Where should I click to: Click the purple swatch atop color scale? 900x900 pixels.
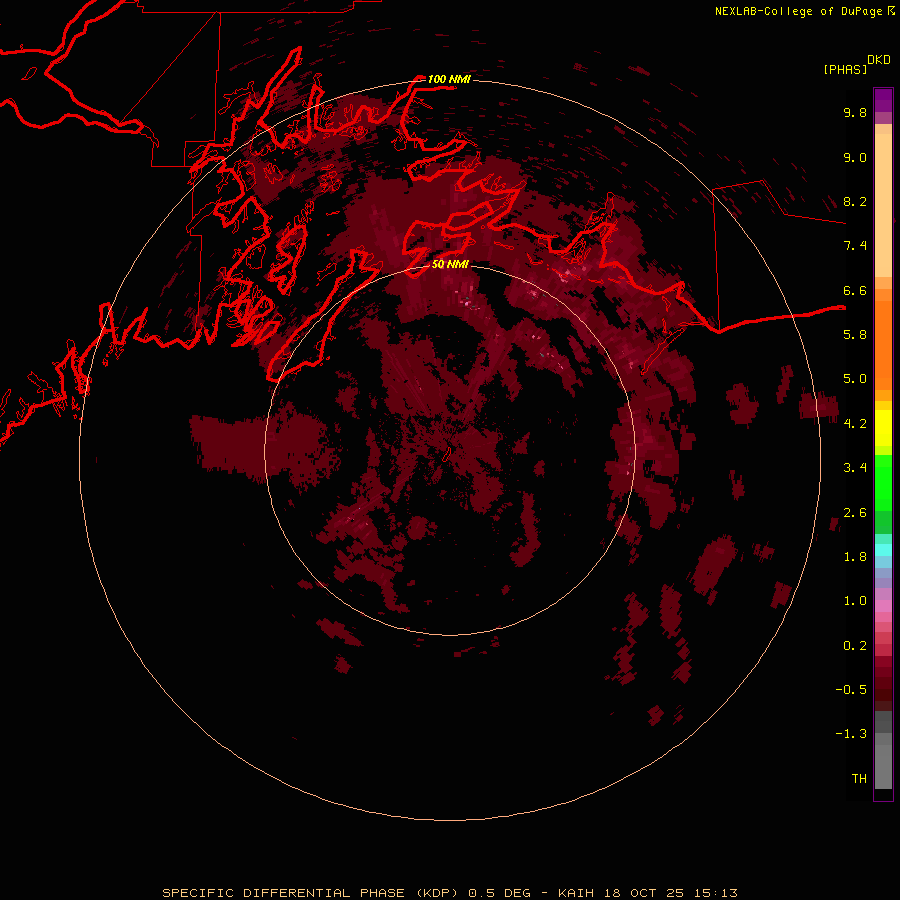pyautogui.click(x=883, y=100)
